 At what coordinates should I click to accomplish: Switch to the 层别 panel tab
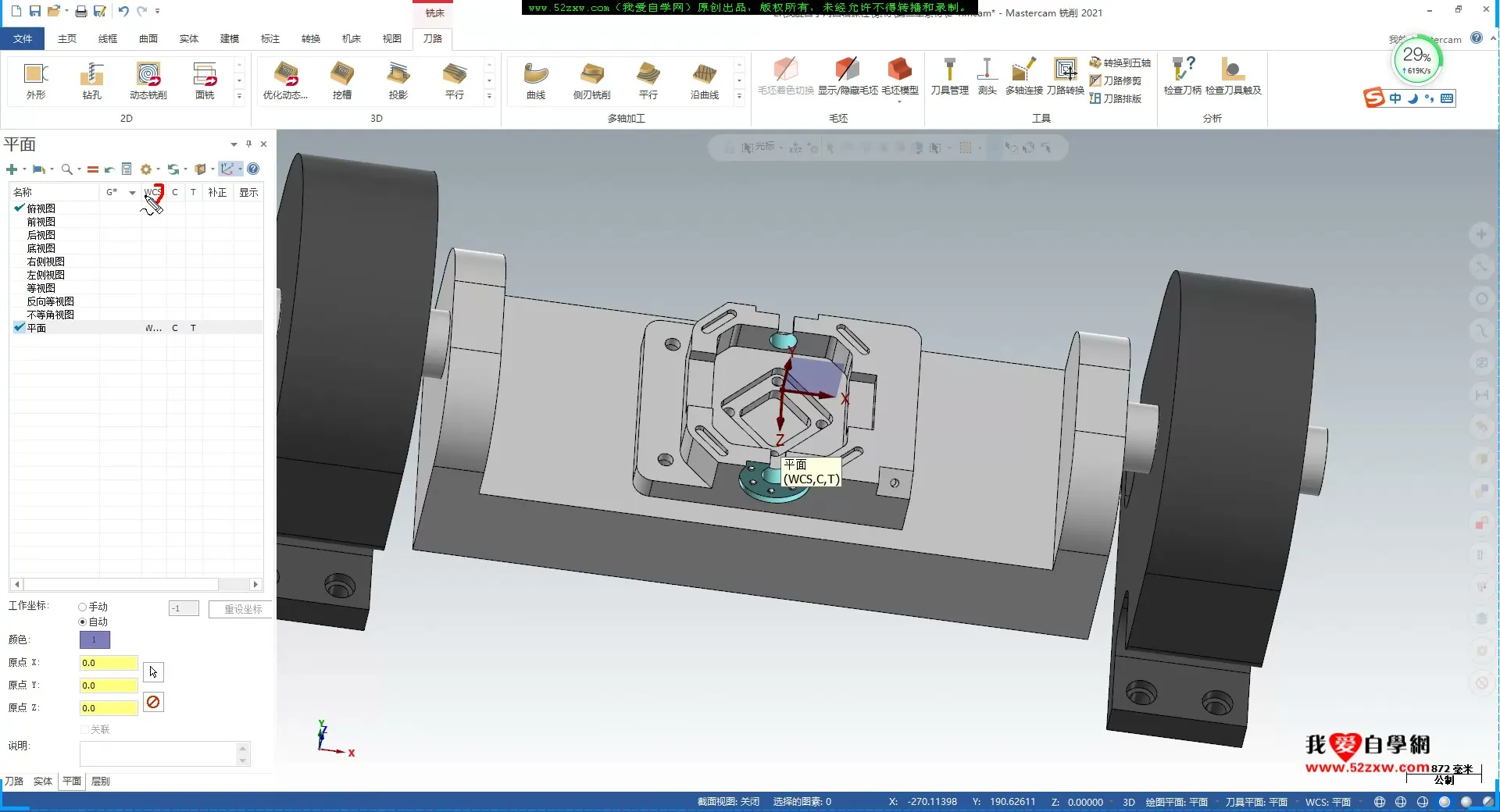100,781
